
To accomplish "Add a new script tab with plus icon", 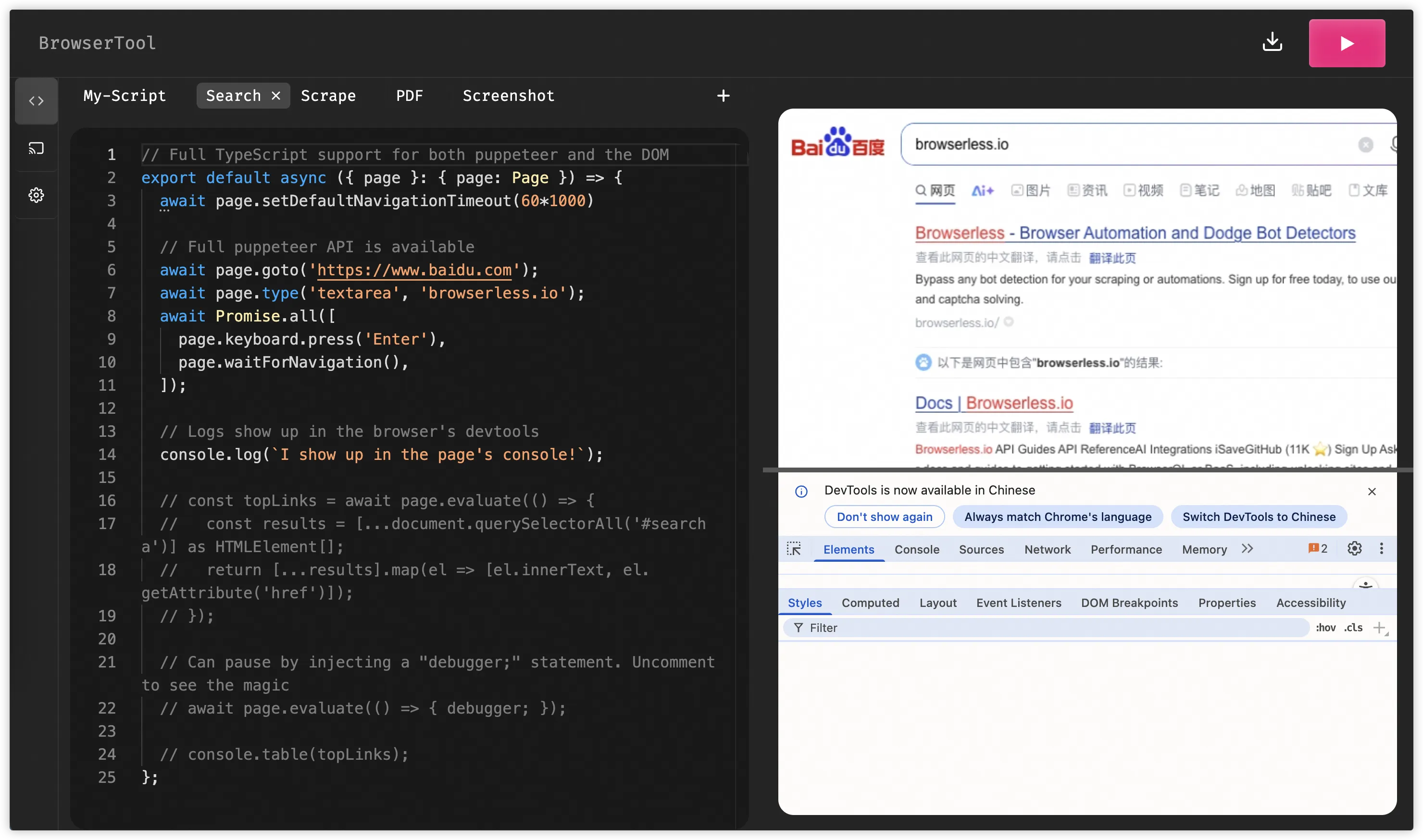I will 723,96.
